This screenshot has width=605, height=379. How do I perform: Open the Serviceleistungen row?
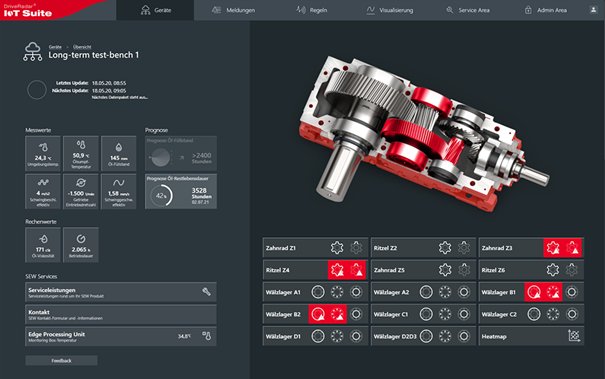click(x=121, y=292)
